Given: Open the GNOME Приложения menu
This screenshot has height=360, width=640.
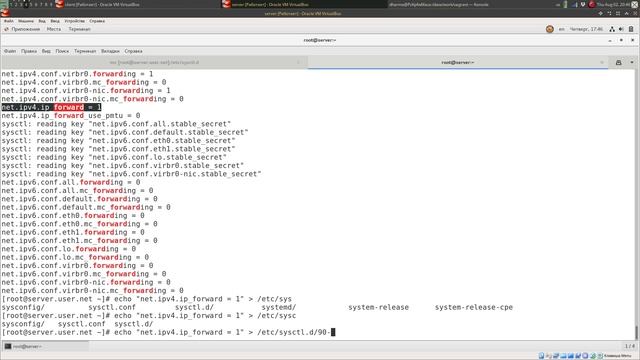Looking at the screenshot, I should click(26, 29).
